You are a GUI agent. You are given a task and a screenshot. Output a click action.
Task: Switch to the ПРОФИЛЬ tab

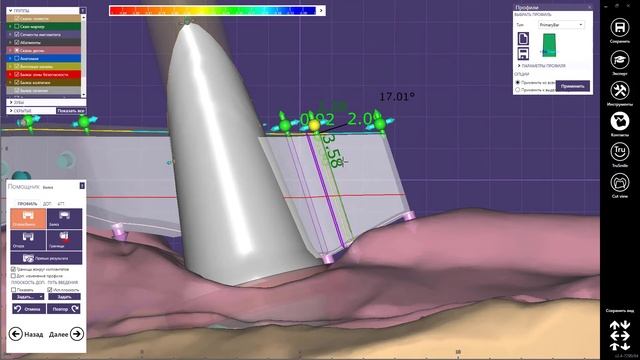point(27,204)
